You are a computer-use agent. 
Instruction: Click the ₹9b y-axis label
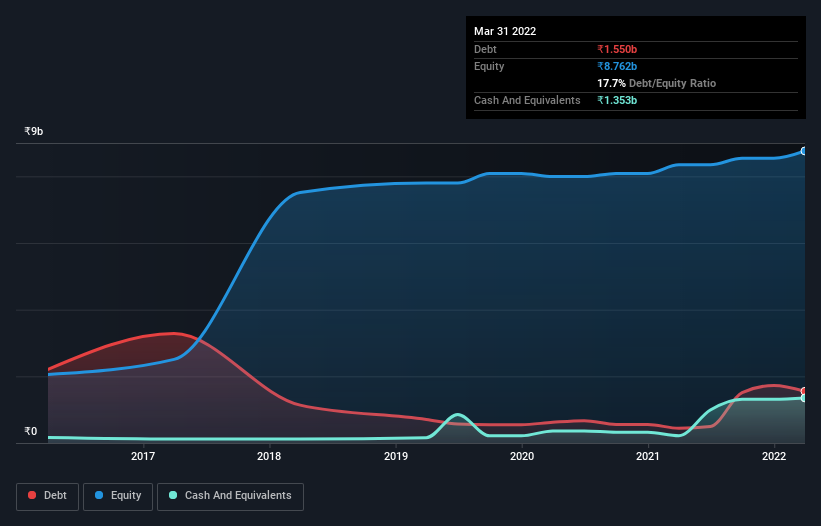pos(34,131)
